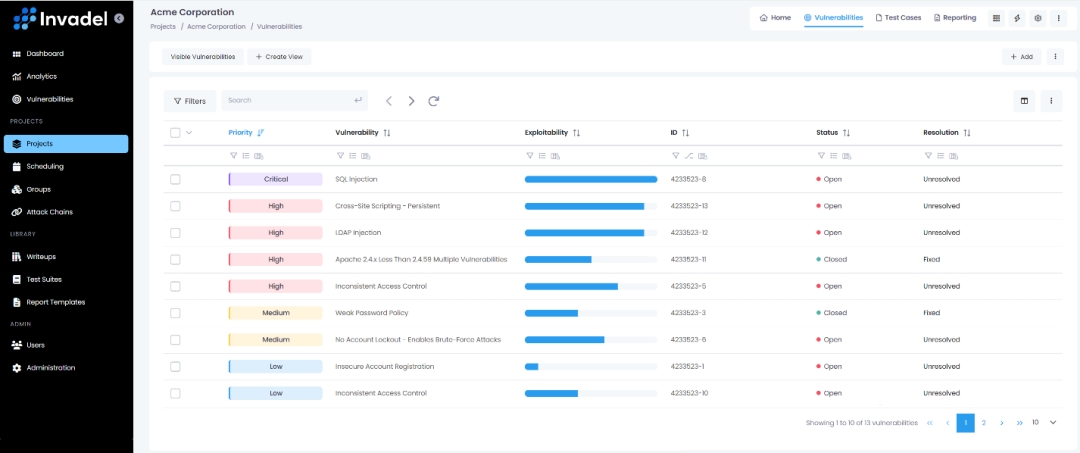The height and width of the screenshot is (453, 1080).
Task: Open the page size dropdown showing 10
Action: [1043, 423]
